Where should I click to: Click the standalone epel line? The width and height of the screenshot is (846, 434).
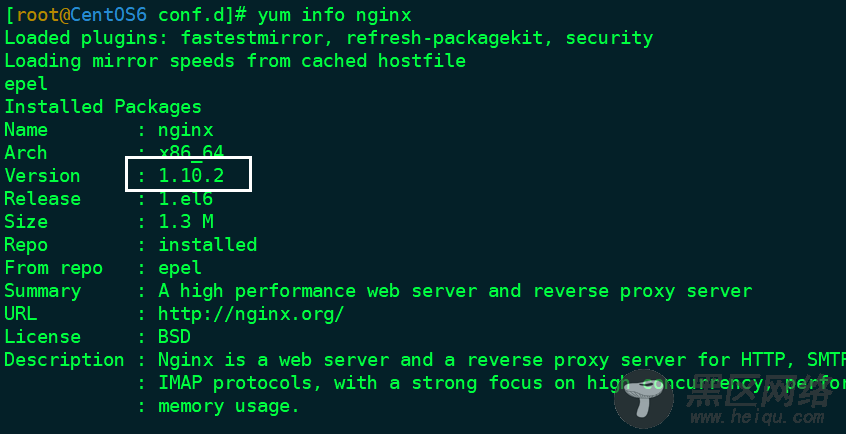[x=26, y=84]
